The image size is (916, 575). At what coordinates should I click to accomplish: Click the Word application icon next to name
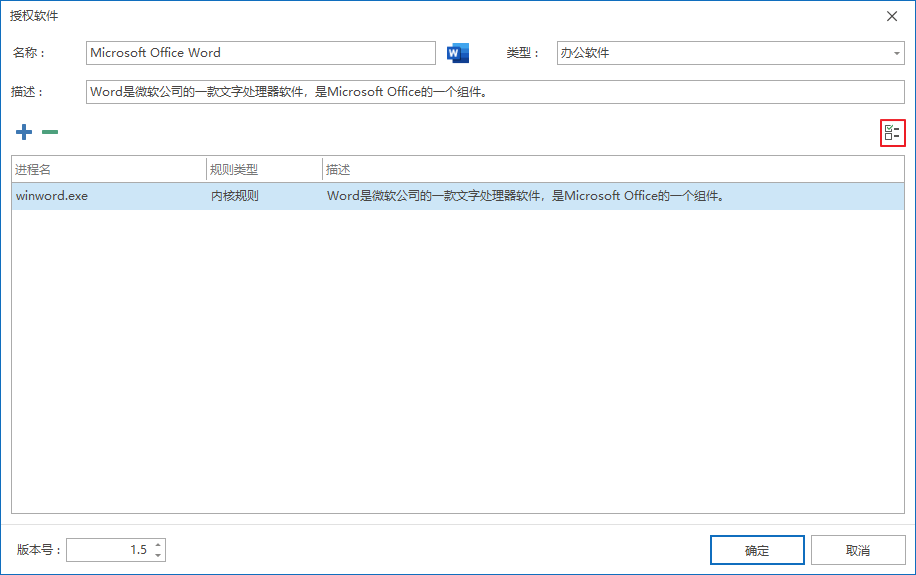pos(457,53)
